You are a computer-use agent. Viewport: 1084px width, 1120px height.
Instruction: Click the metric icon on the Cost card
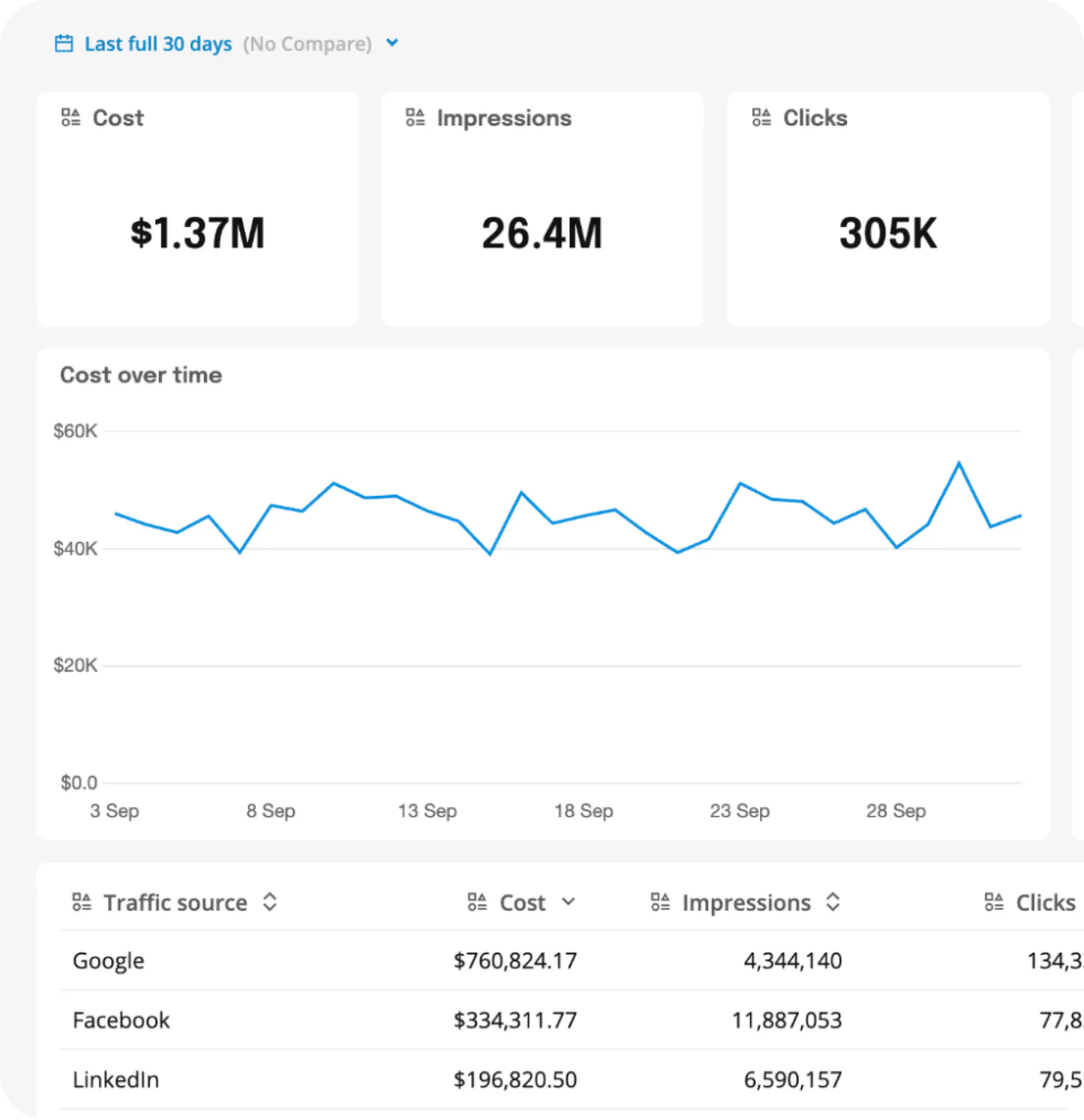71,117
